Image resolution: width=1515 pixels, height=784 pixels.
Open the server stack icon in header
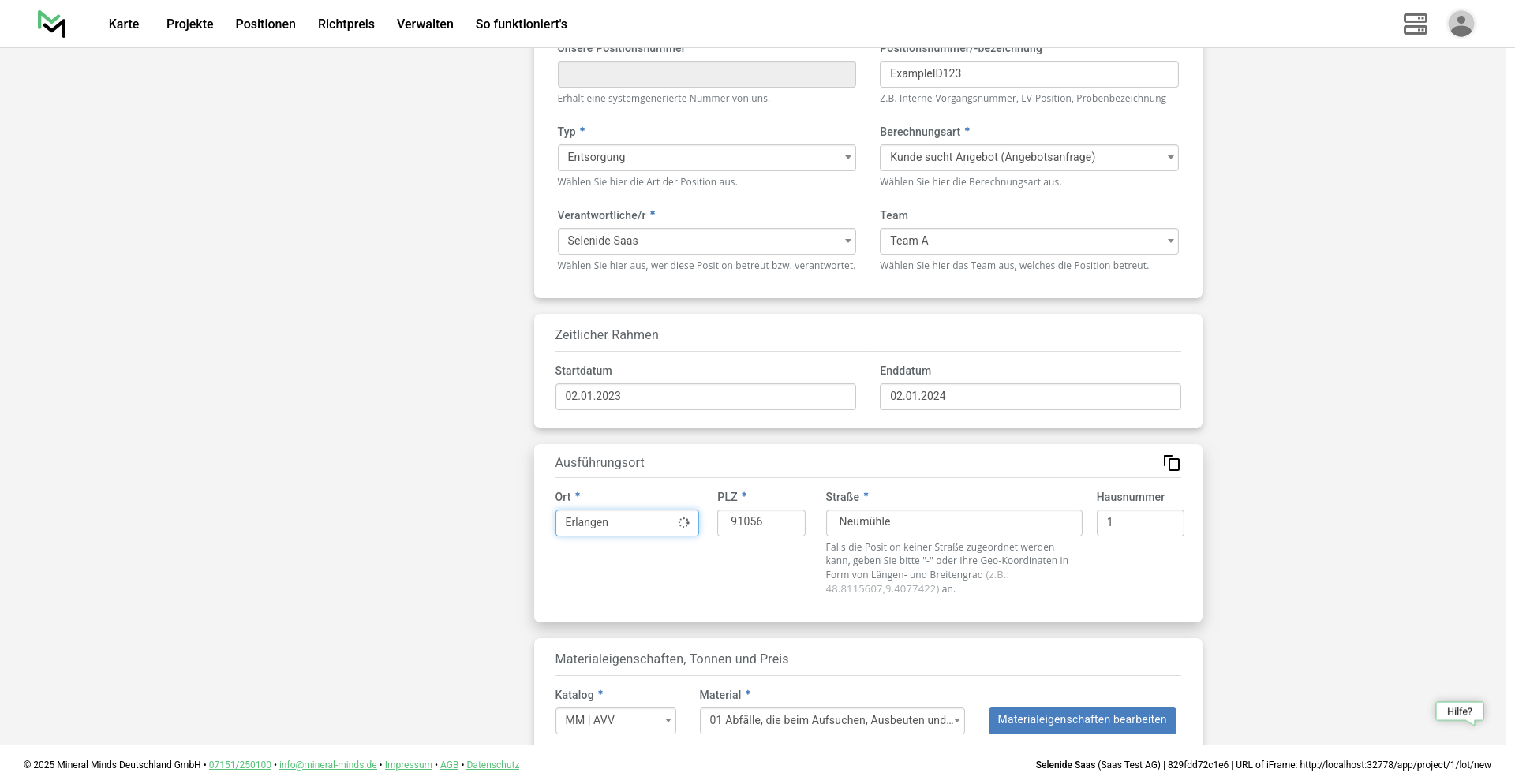(1415, 24)
